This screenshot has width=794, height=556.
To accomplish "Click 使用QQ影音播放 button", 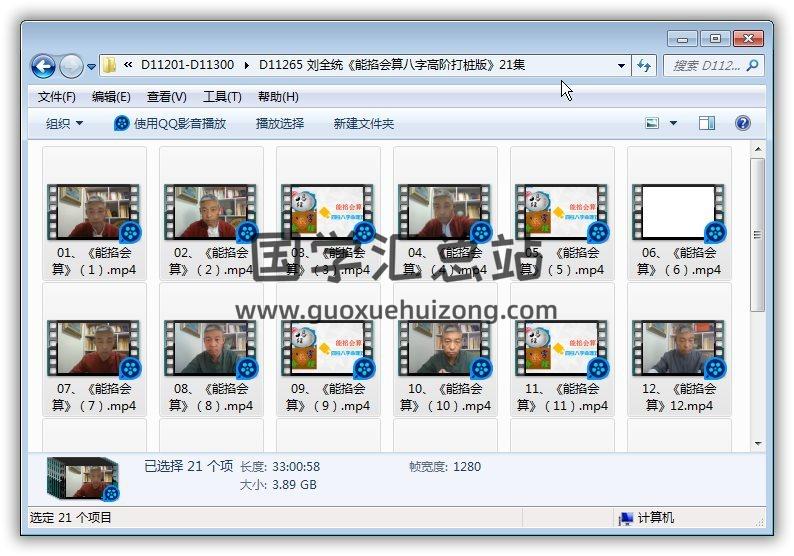I will tap(170, 123).
